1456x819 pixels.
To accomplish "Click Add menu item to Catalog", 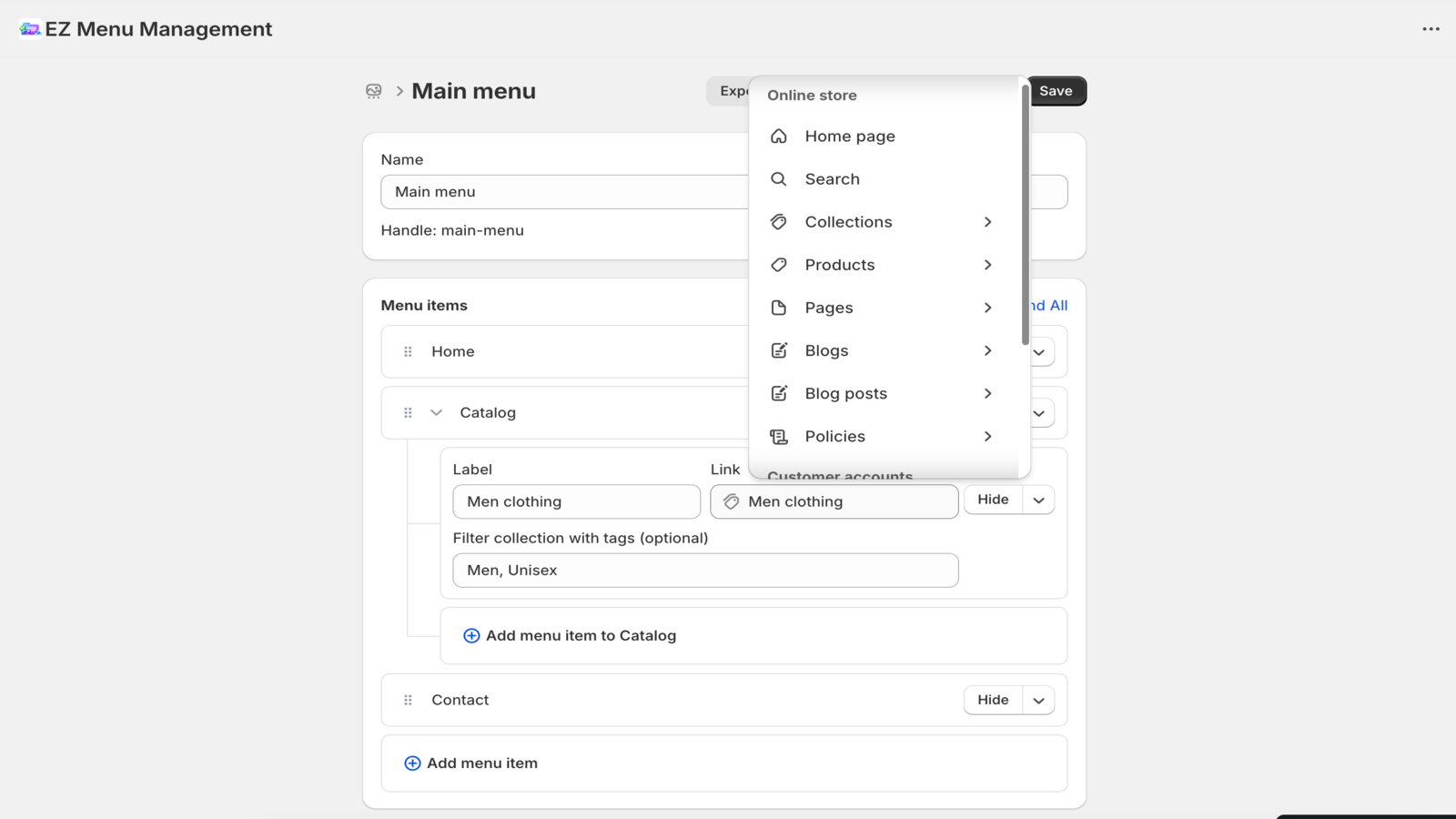I will click(581, 635).
